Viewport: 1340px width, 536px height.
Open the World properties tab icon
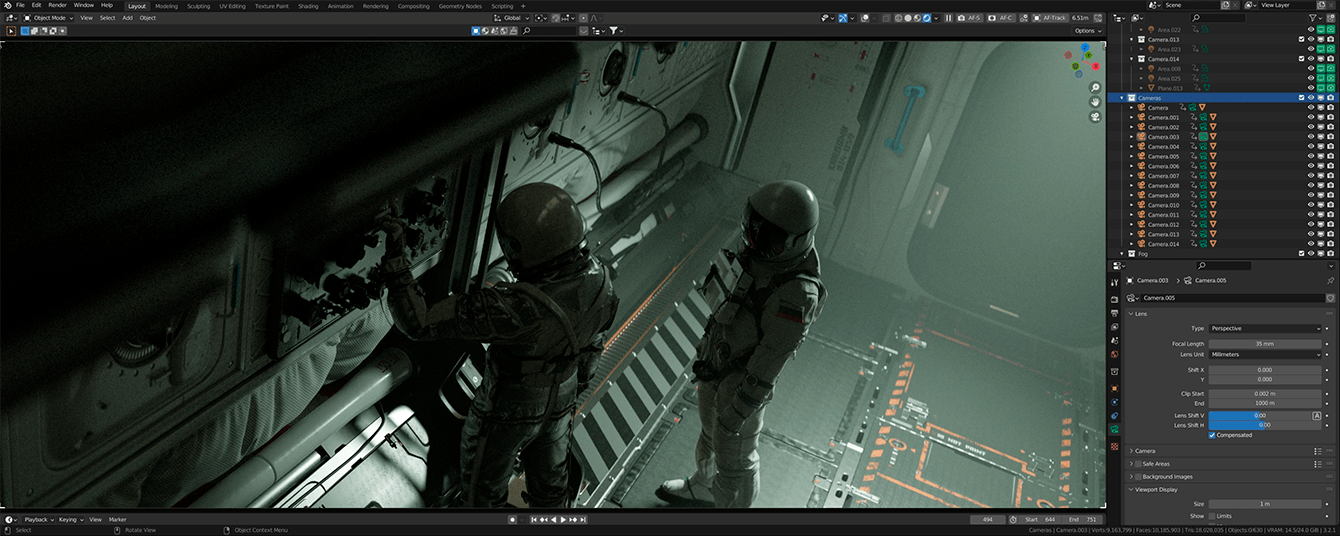click(x=1115, y=354)
